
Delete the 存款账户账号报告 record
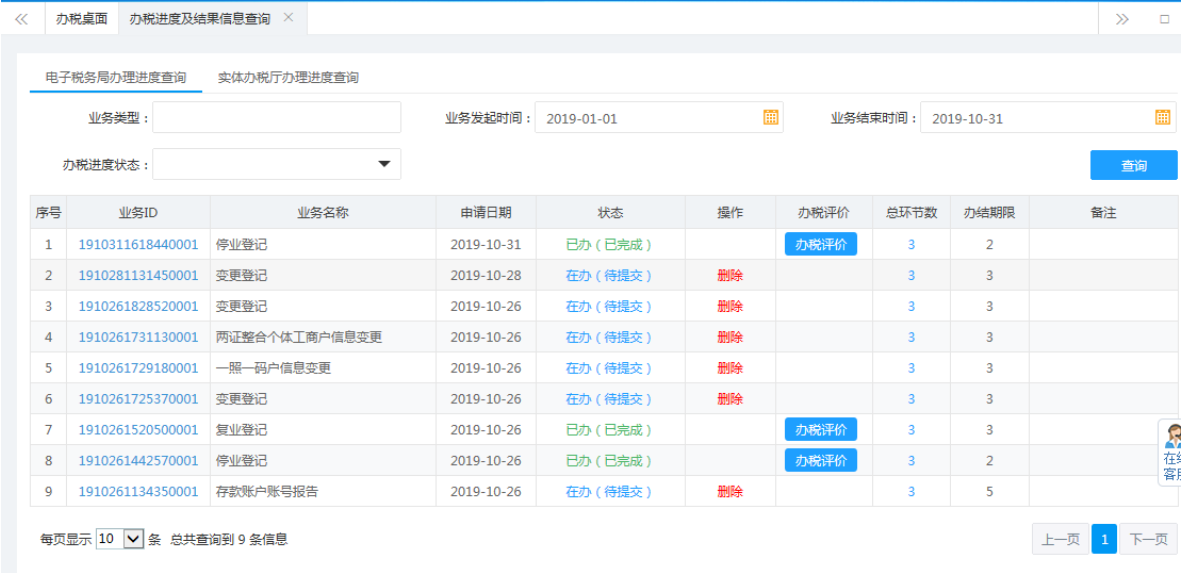pyautogui.click(x=730, y=492)
